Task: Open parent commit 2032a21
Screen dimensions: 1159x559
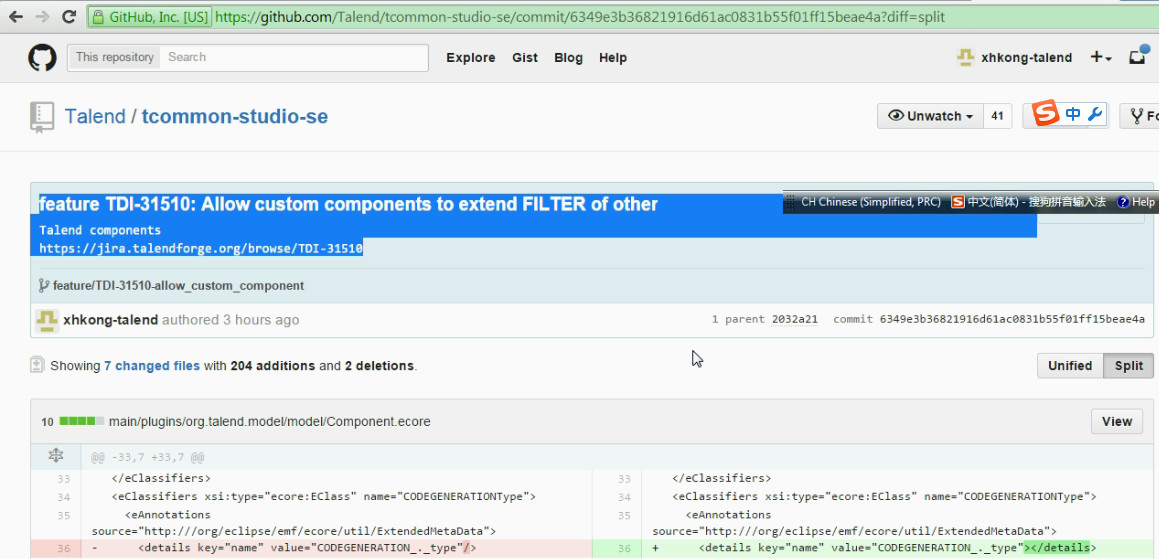Action: [x=795, y=319]
